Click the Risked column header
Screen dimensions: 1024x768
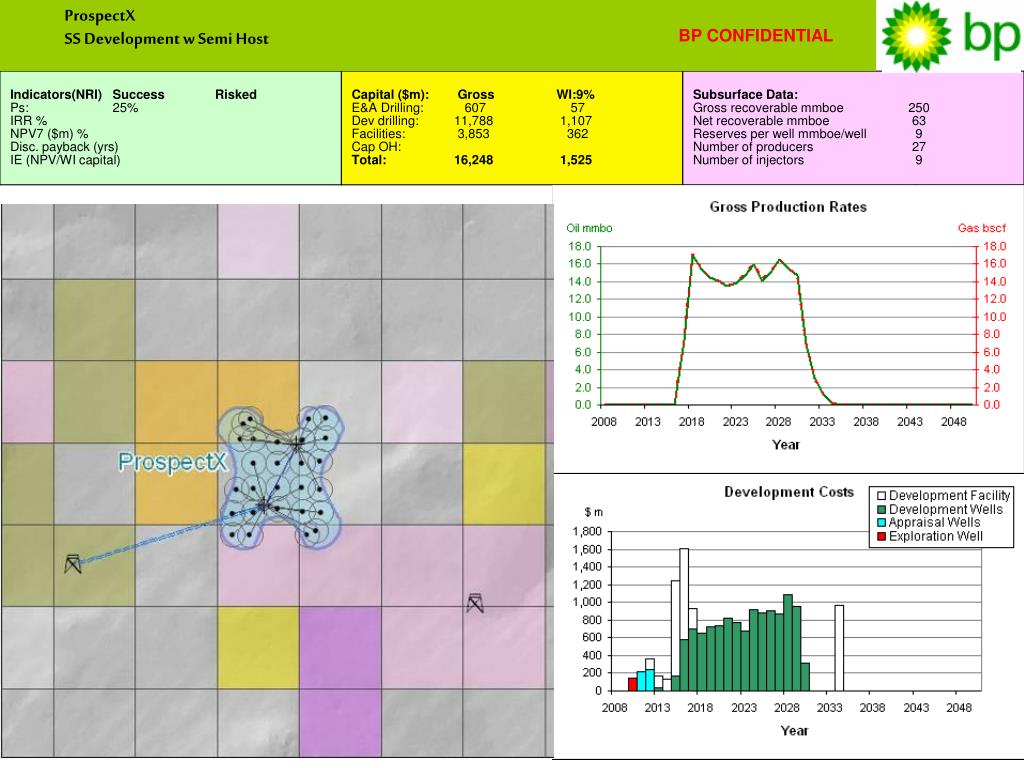pos(236,95)
